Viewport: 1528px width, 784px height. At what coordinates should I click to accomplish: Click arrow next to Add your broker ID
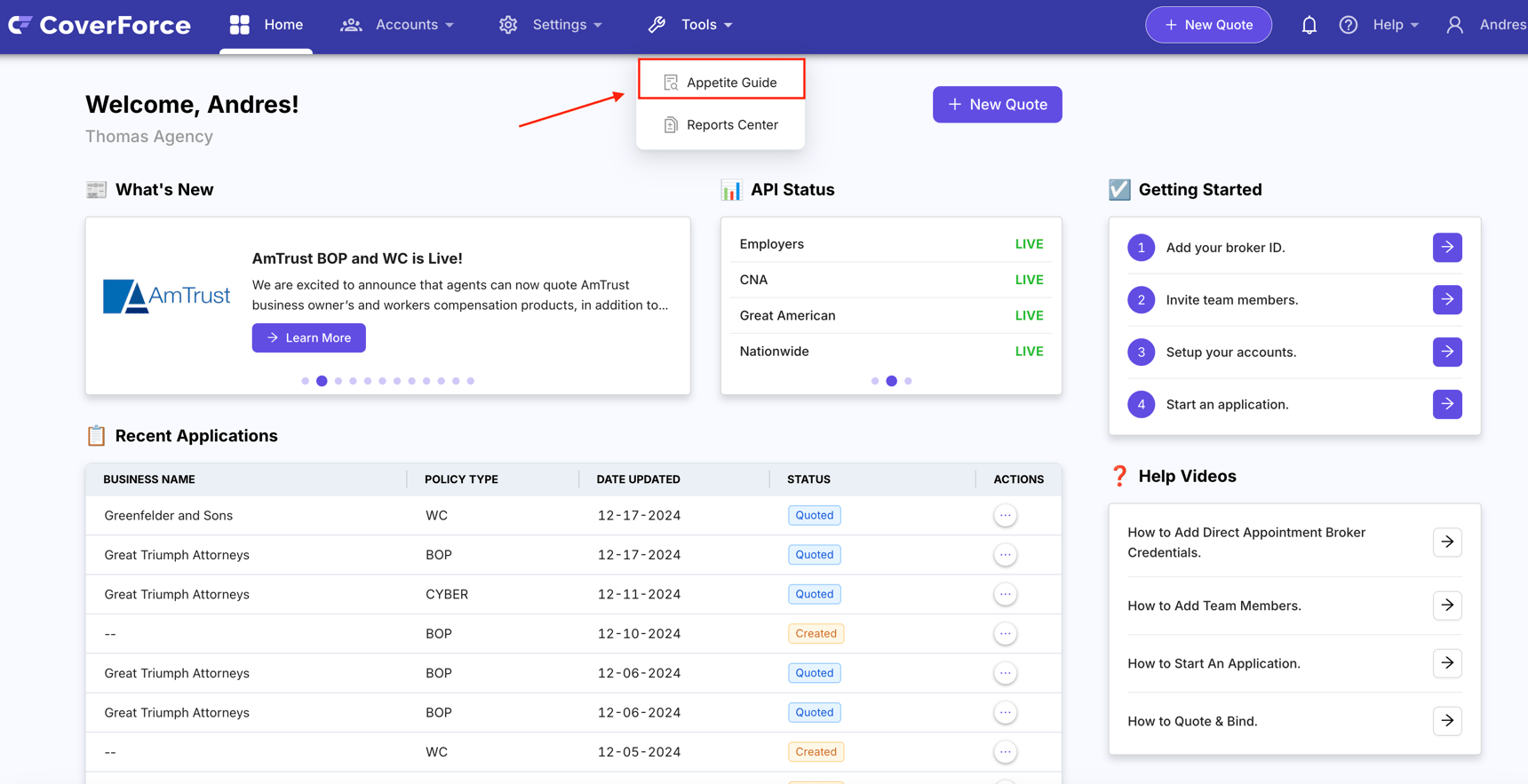tap(1447, 248)
